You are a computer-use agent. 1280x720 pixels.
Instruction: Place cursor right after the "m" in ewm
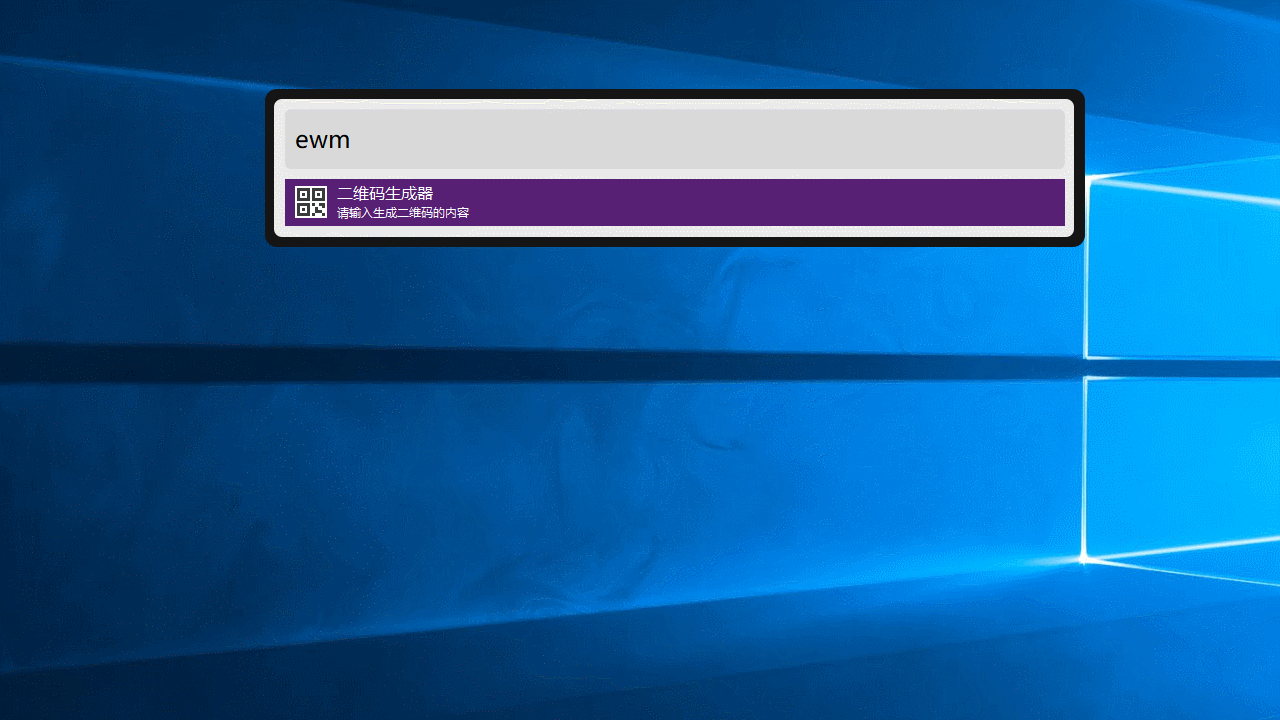coord(352,140)
